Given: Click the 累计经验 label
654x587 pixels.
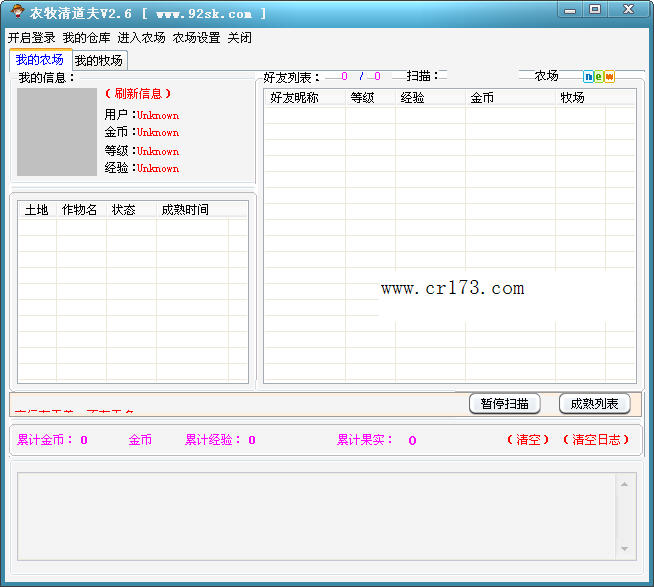Looking at the screenshot, I should [x=213, y=440].
